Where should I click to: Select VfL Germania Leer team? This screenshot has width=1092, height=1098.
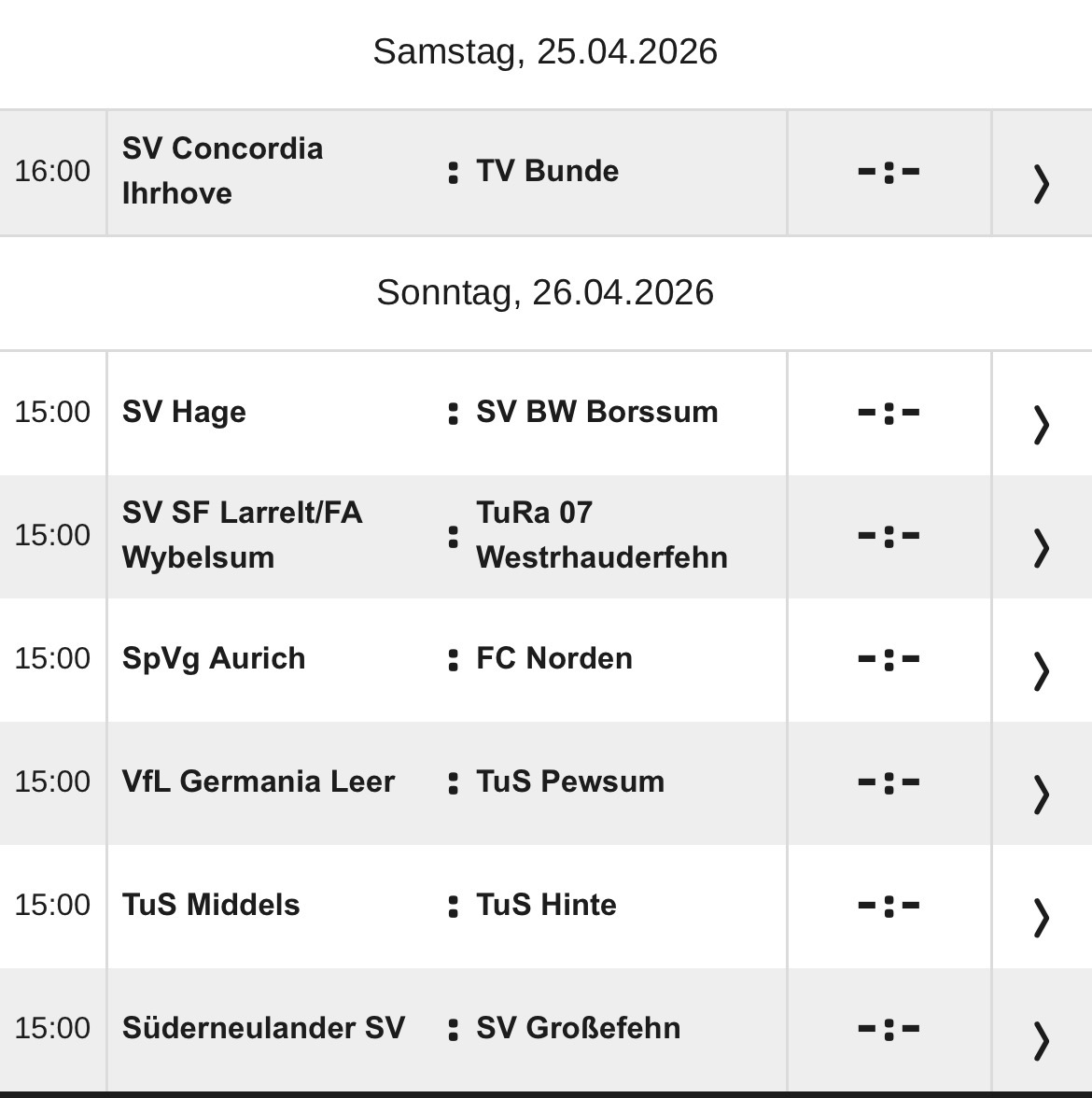[x=259, y=781]
